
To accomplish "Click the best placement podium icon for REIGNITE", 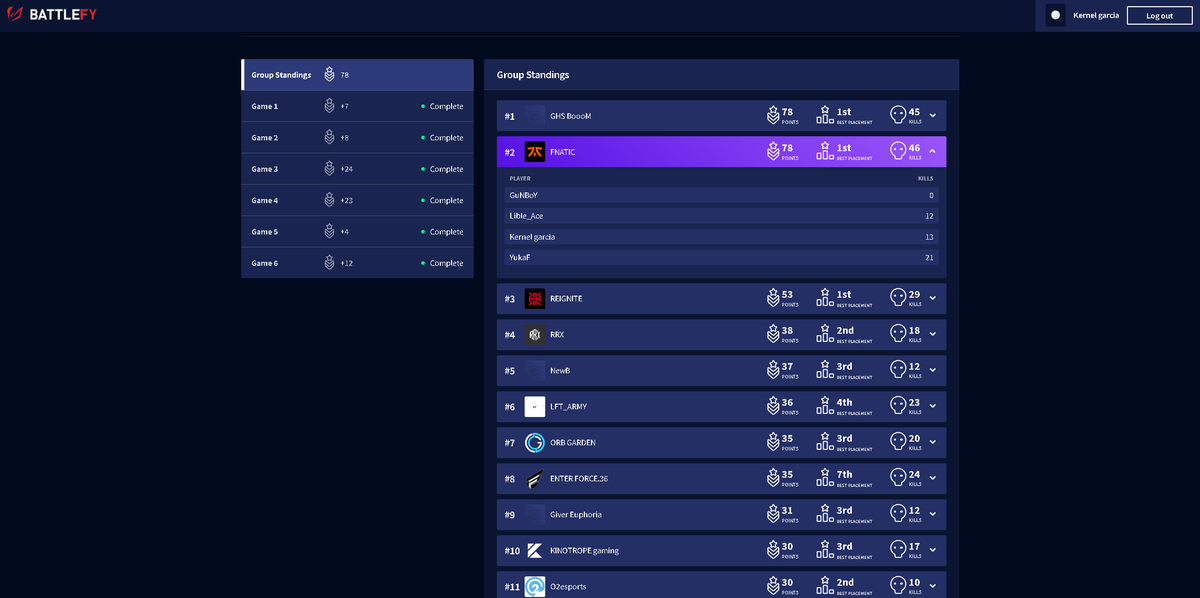I will (x=825, y=298).
